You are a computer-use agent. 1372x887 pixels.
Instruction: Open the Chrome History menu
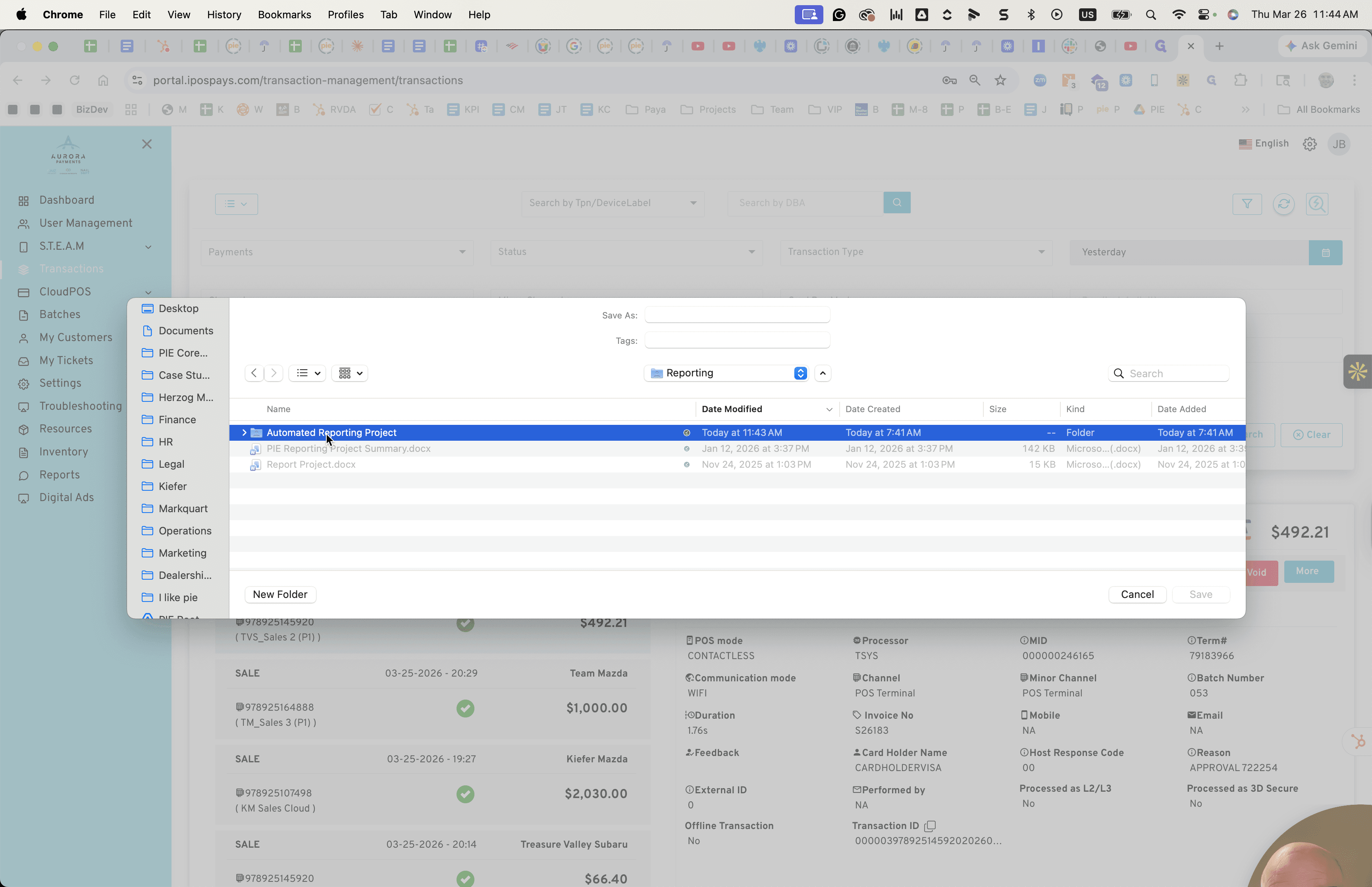[224, 14]
